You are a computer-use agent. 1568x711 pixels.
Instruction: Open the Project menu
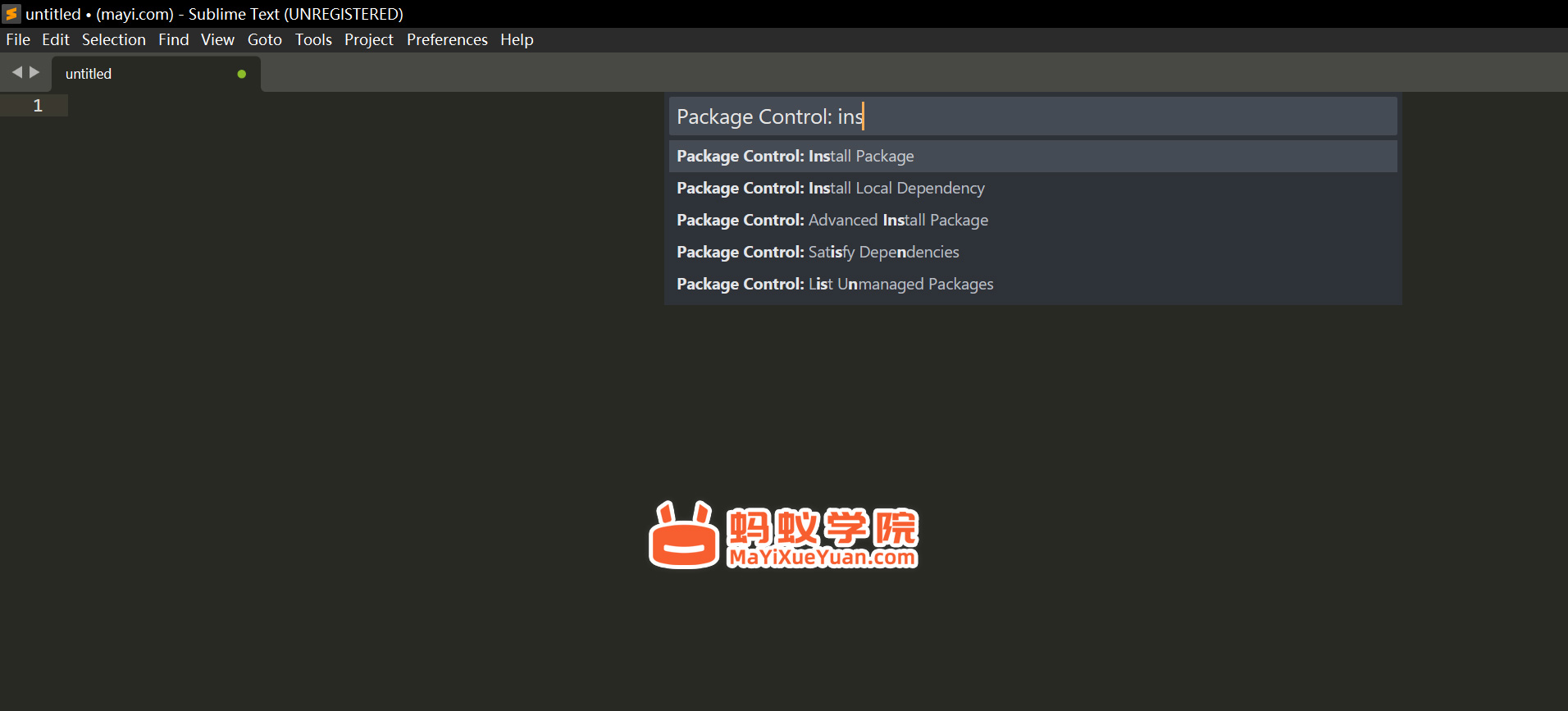click(x=369, y=39)
